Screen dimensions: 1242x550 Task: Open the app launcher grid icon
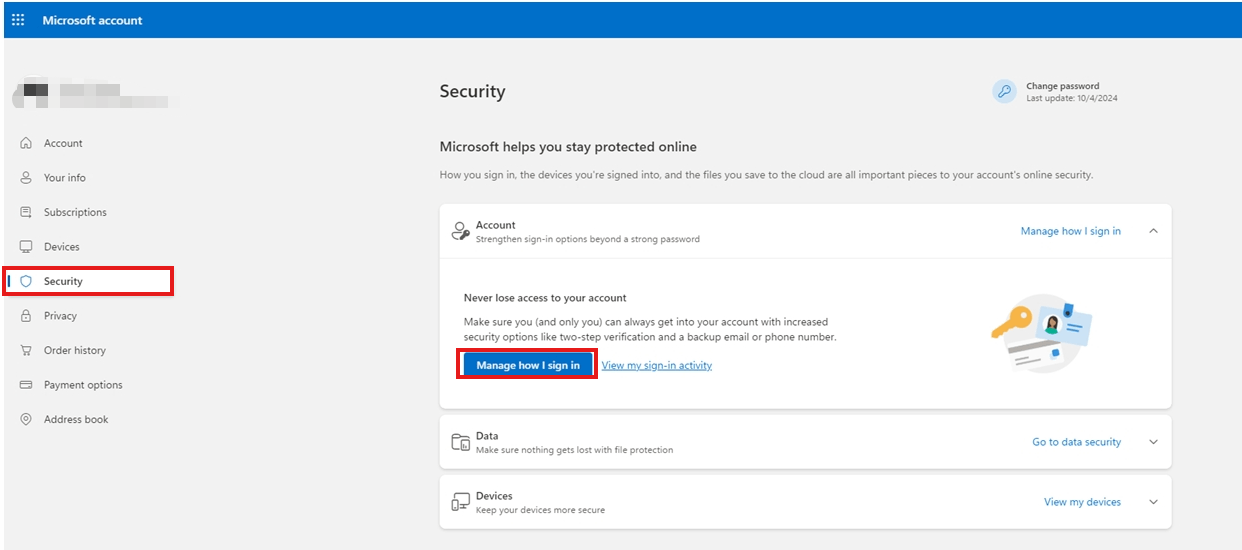(18, 20)
